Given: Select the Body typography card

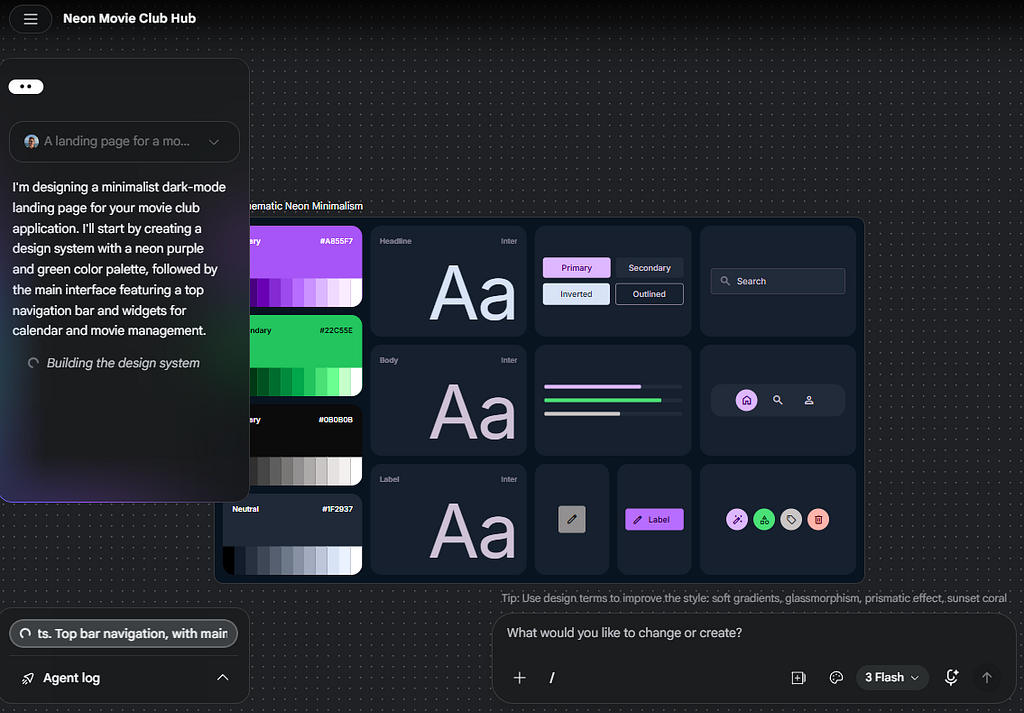Looking at the screenshot, I should [448, 400].
